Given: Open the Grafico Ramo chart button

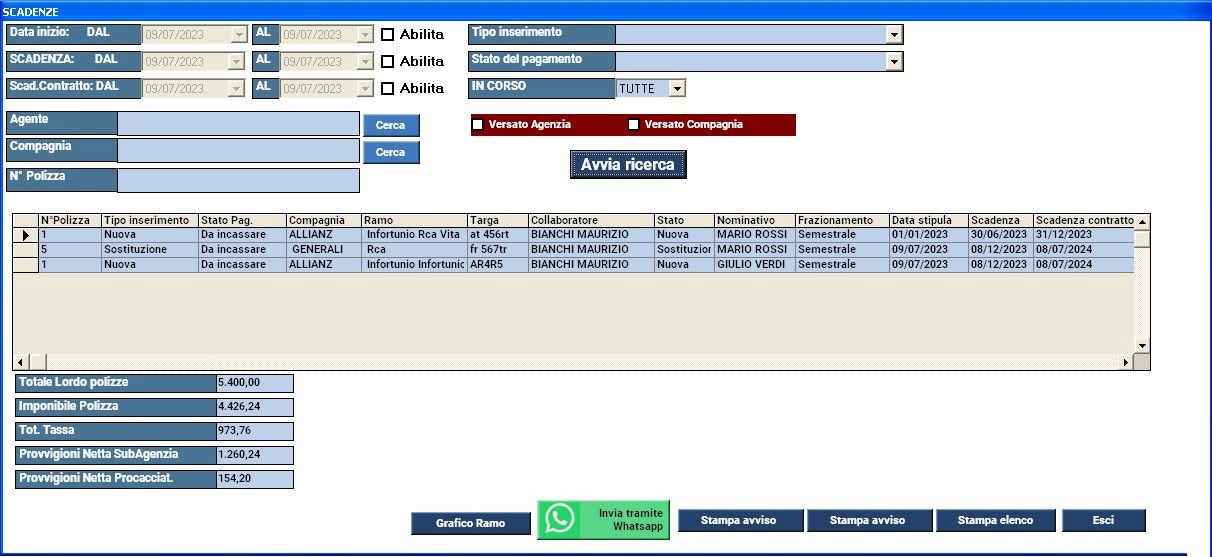Looking at the screenshot, I should point(470,523).
